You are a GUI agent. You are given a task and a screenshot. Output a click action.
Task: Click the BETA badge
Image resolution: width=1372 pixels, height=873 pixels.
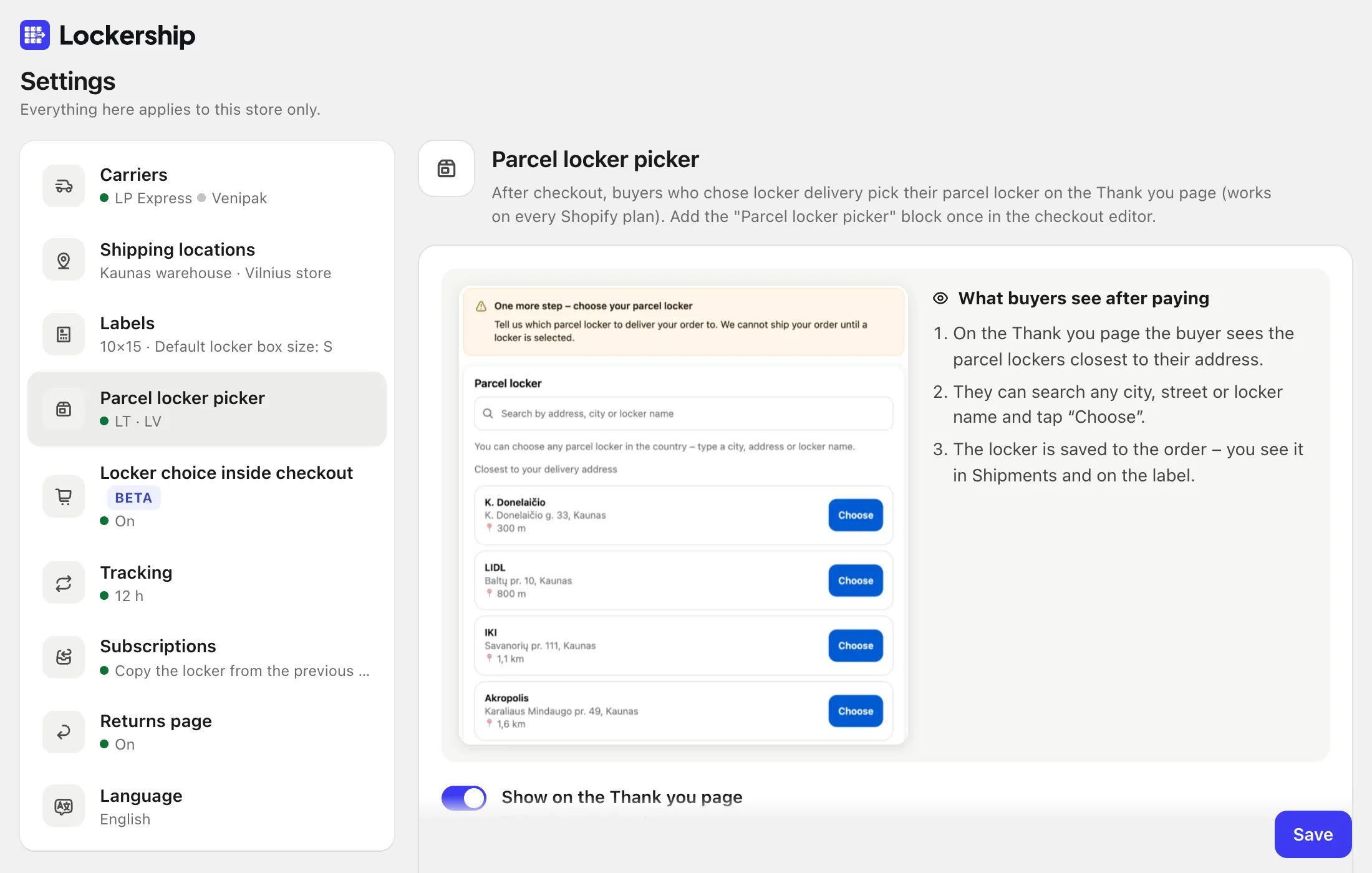point(133,498)
